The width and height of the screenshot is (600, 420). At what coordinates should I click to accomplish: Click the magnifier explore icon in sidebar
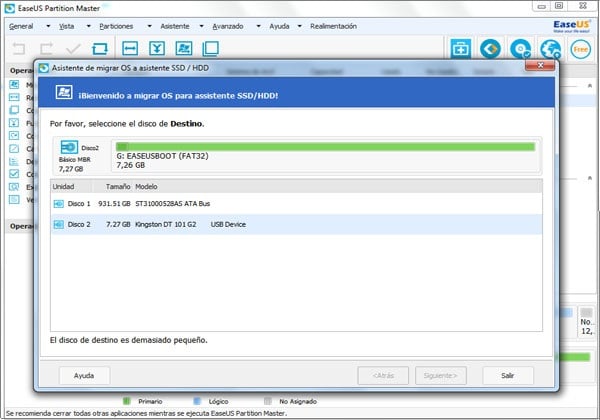[x=14, y=187]
